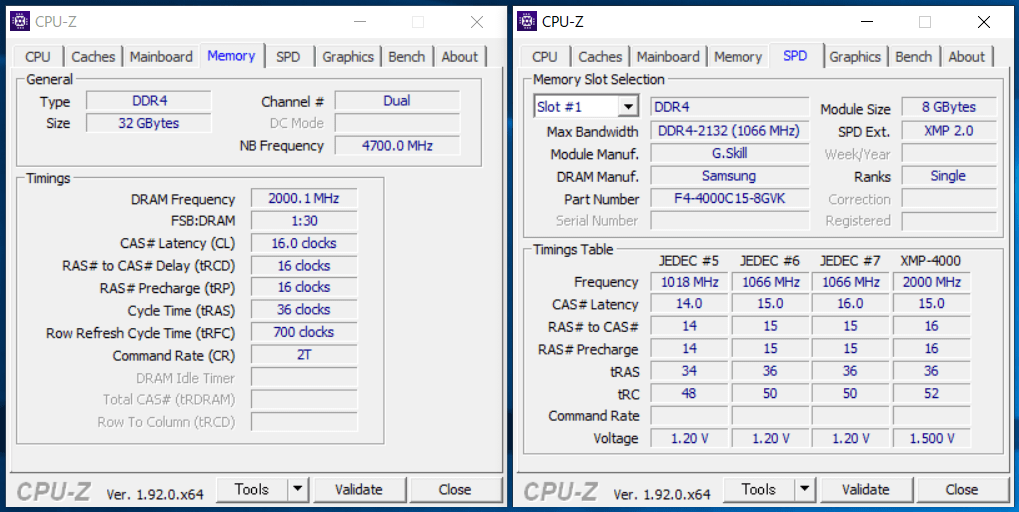Click CAS# Latency 16.0 clocks value
This screenshot has height=512, width=1019.
303,244
